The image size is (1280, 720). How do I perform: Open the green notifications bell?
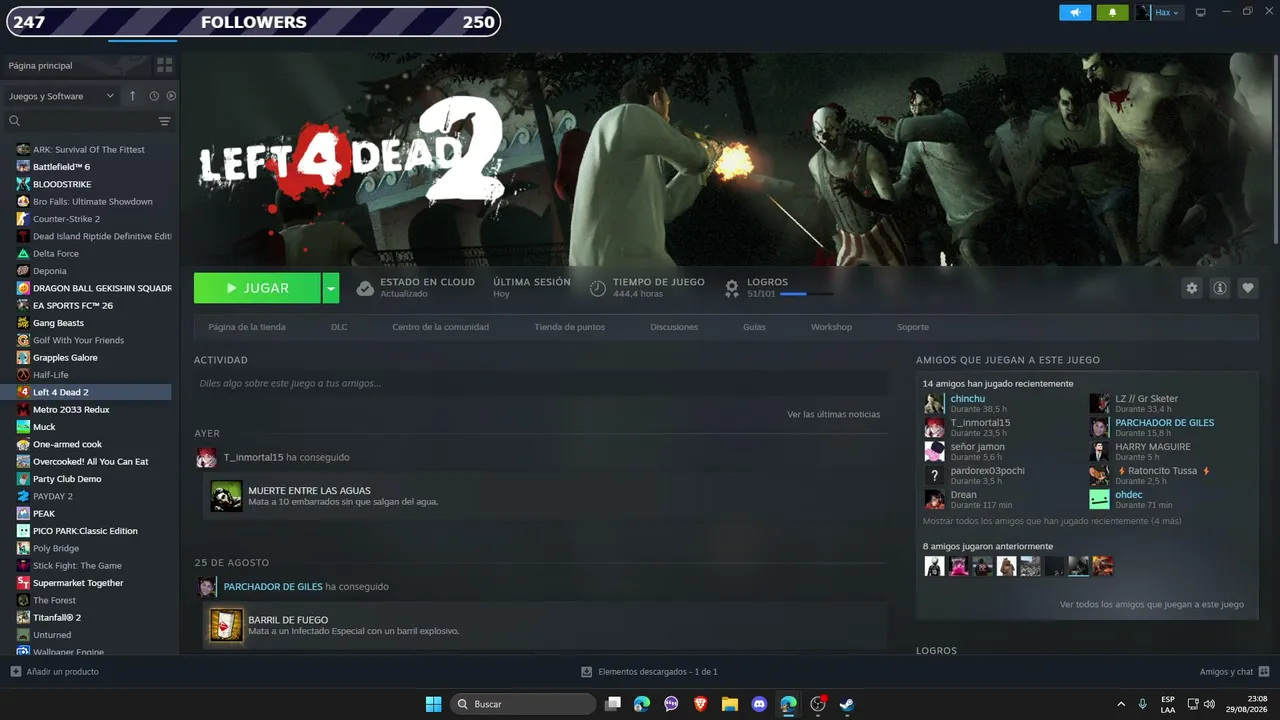point(1112,12)
